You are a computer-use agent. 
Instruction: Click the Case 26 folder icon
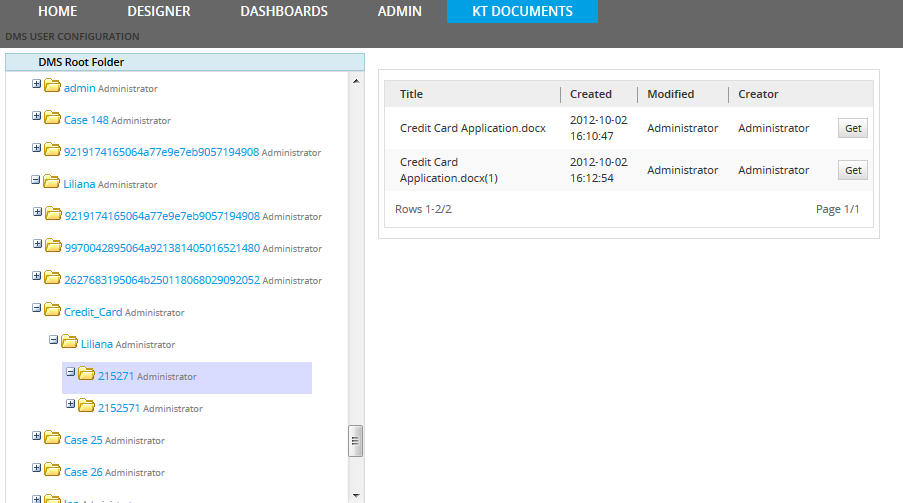[52, 471]
